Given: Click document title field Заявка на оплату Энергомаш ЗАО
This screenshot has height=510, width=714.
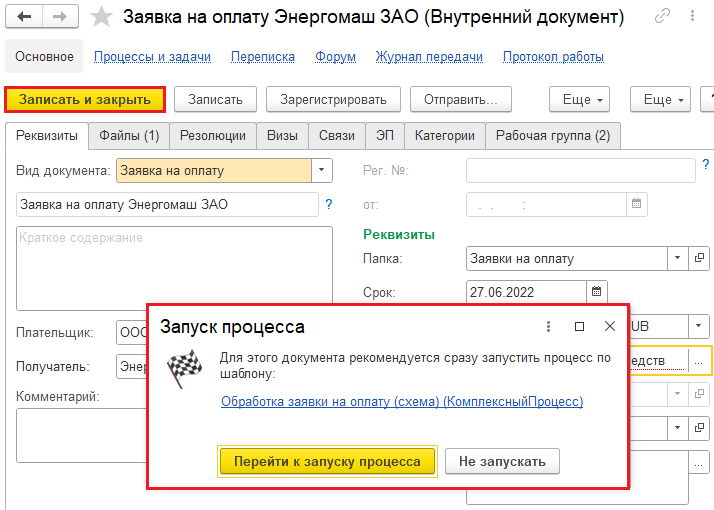Looking at the screenshot, I should (x=167, y=204).
